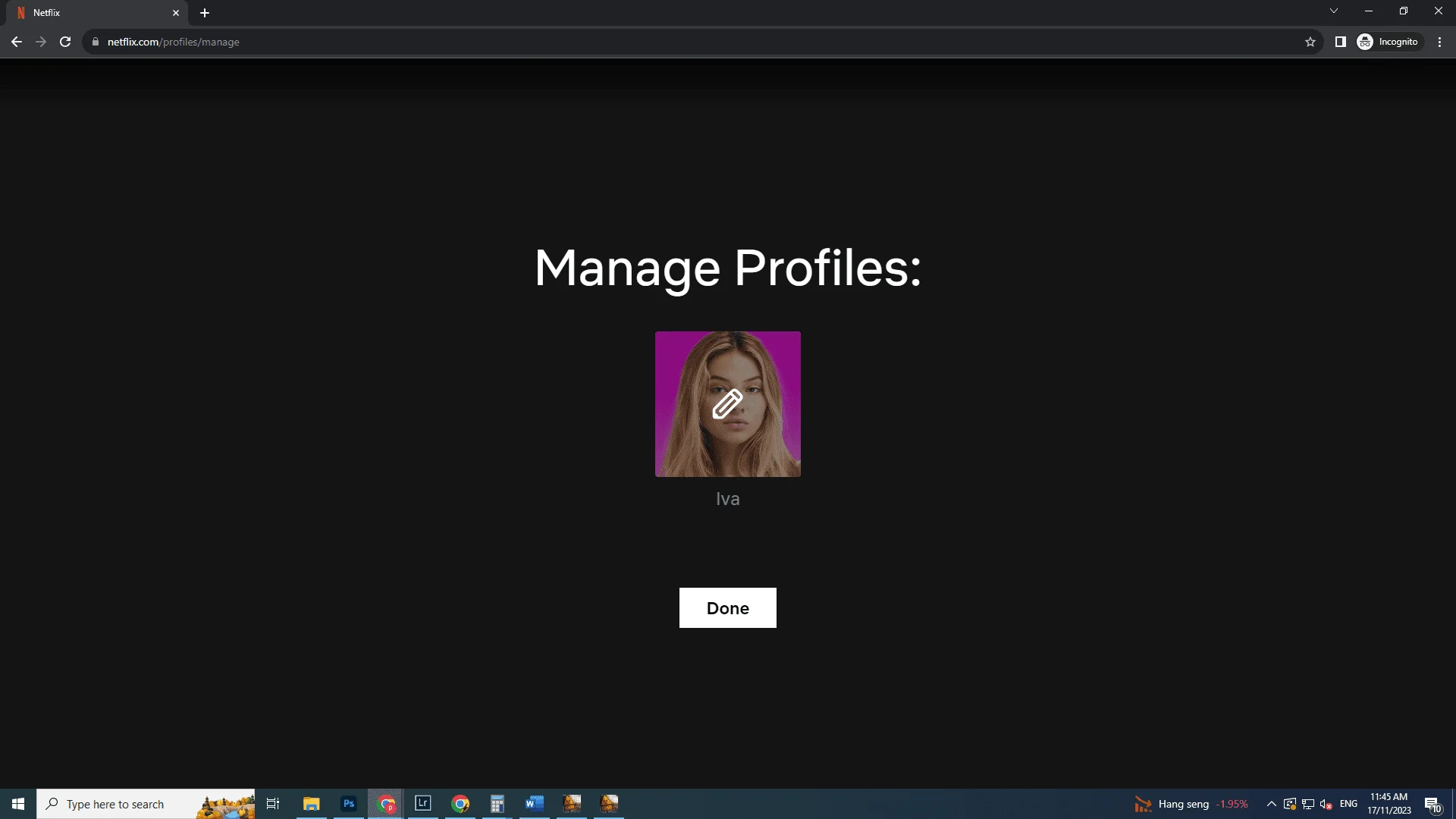Screen dimensions: 1456x819
Task: Open the Incognito profile menu
Action: point(1389,42)
